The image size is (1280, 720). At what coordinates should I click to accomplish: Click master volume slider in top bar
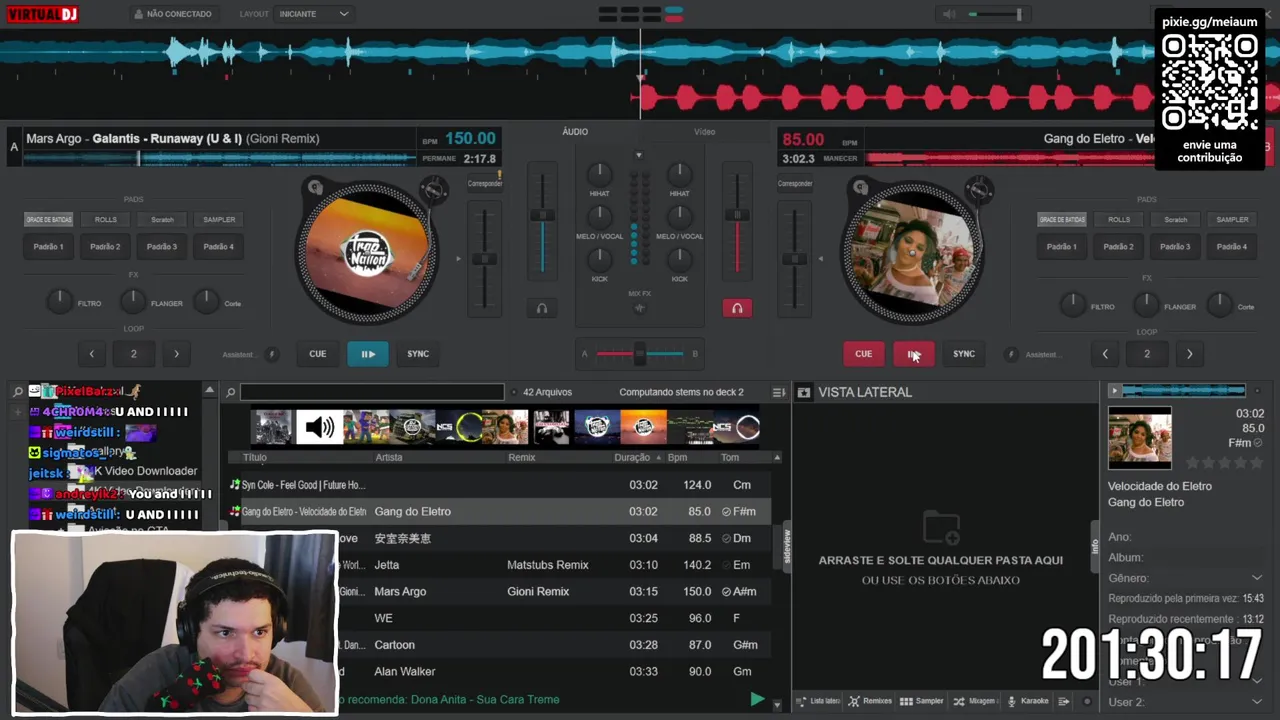[x=995, y=14]
